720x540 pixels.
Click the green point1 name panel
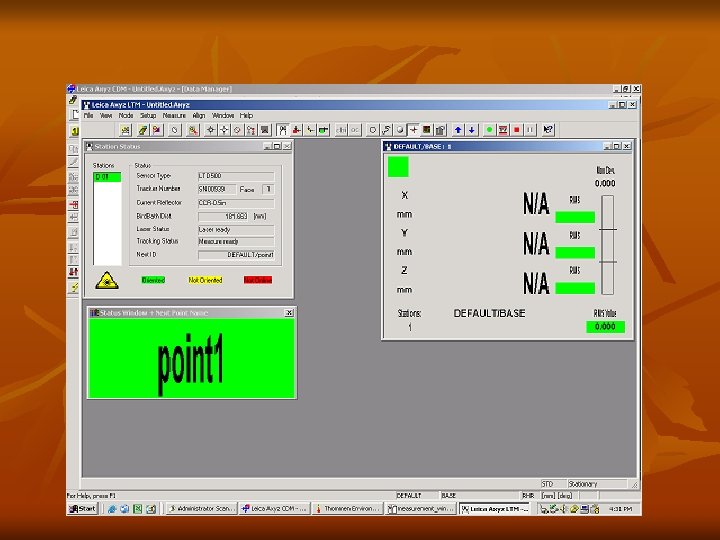tap(191, 358)
